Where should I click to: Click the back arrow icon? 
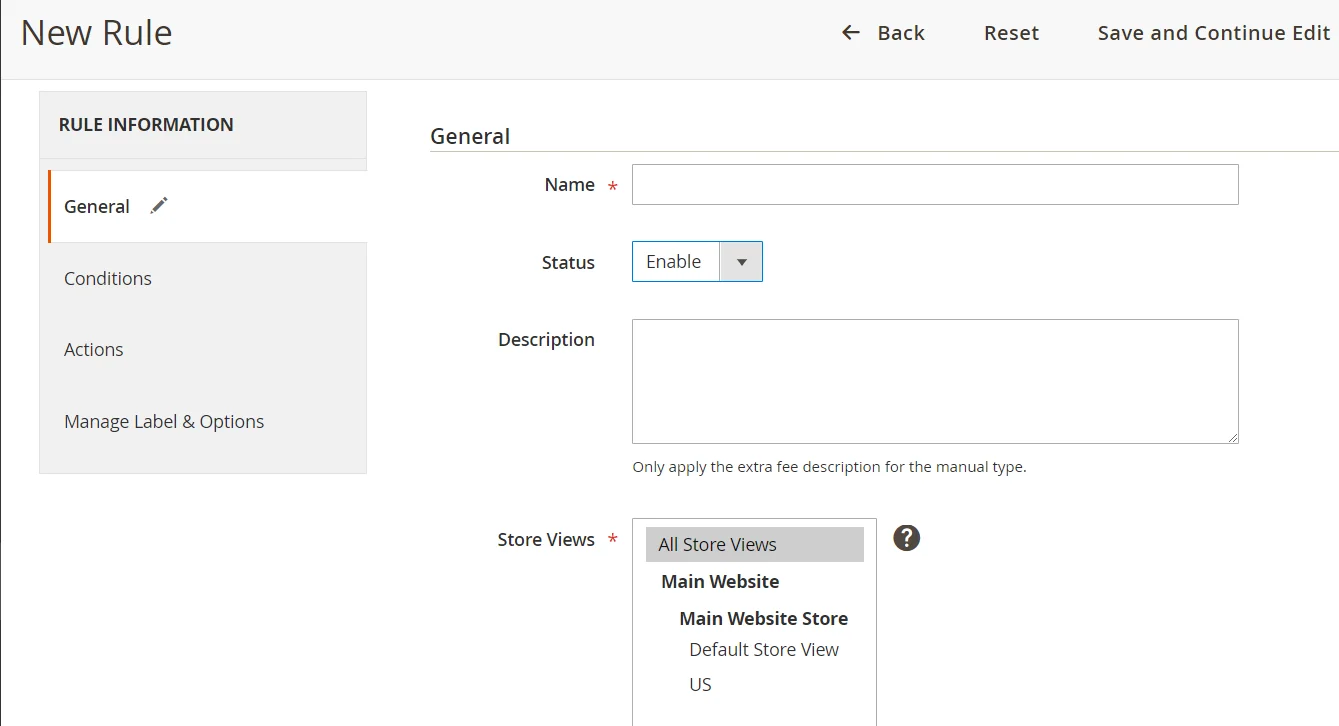tap(850, 33)
